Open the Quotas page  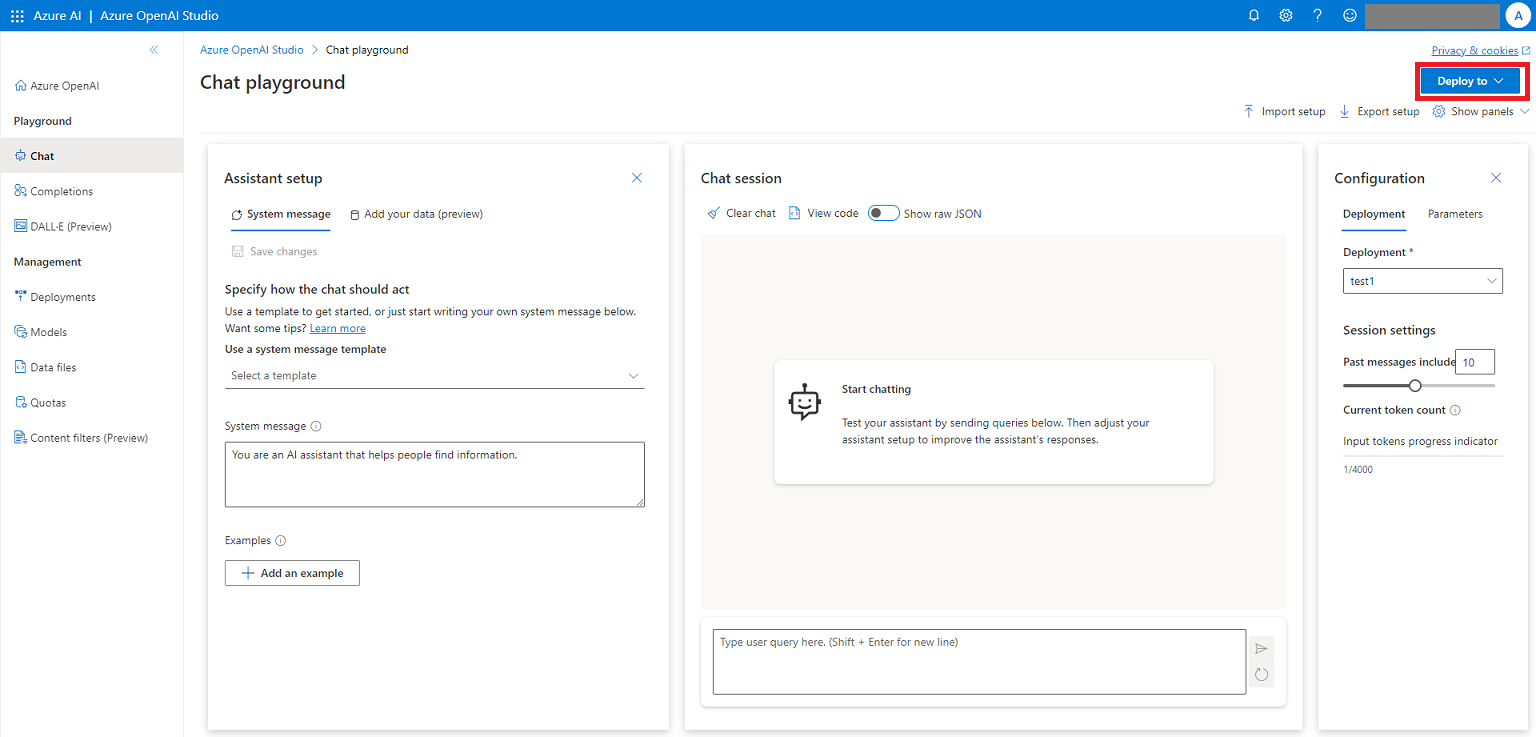click(x=47, y=401)
